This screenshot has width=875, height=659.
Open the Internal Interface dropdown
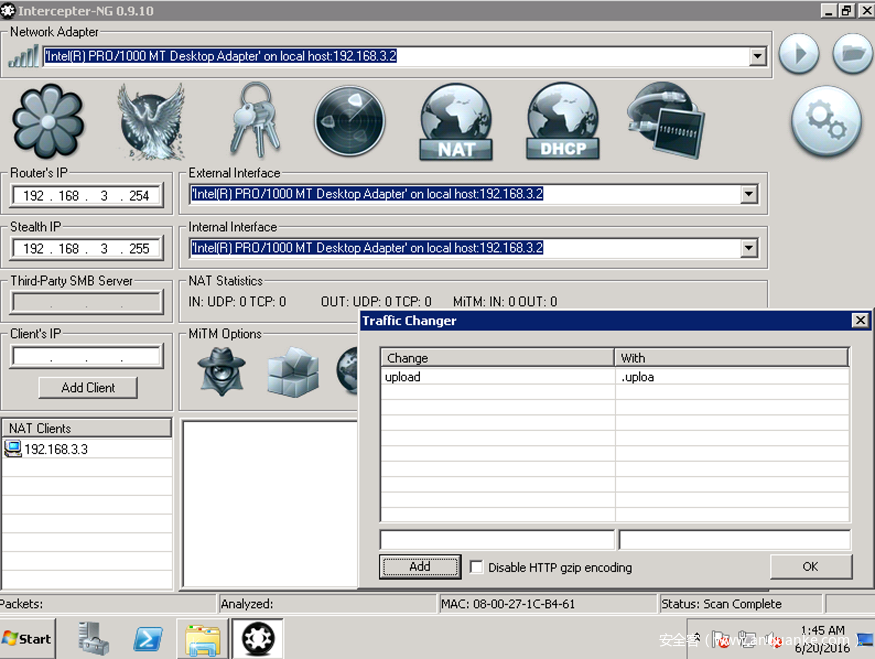pos(749,248)
